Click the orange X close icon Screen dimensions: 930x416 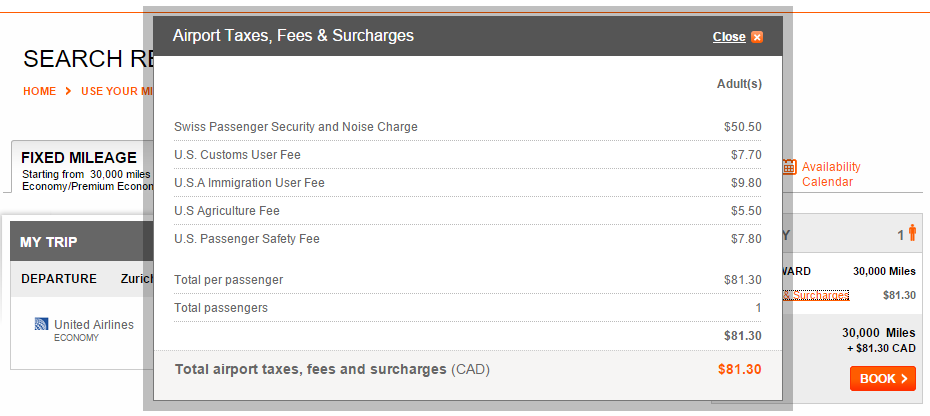(x=757, y=37)
